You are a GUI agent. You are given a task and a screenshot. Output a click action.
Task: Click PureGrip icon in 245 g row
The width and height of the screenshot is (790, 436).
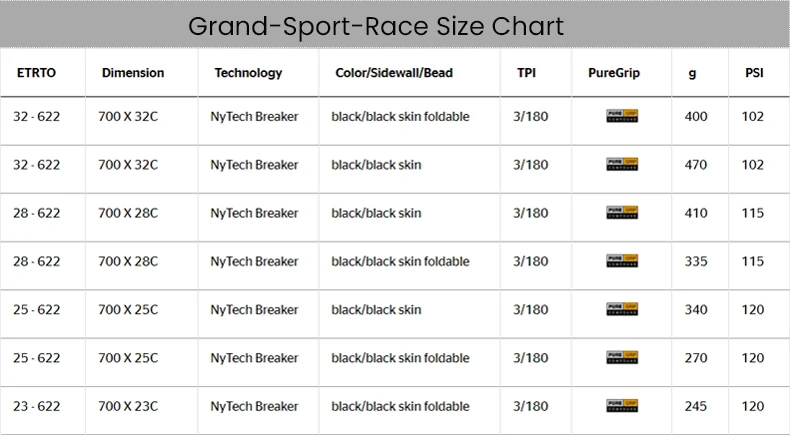622,406
